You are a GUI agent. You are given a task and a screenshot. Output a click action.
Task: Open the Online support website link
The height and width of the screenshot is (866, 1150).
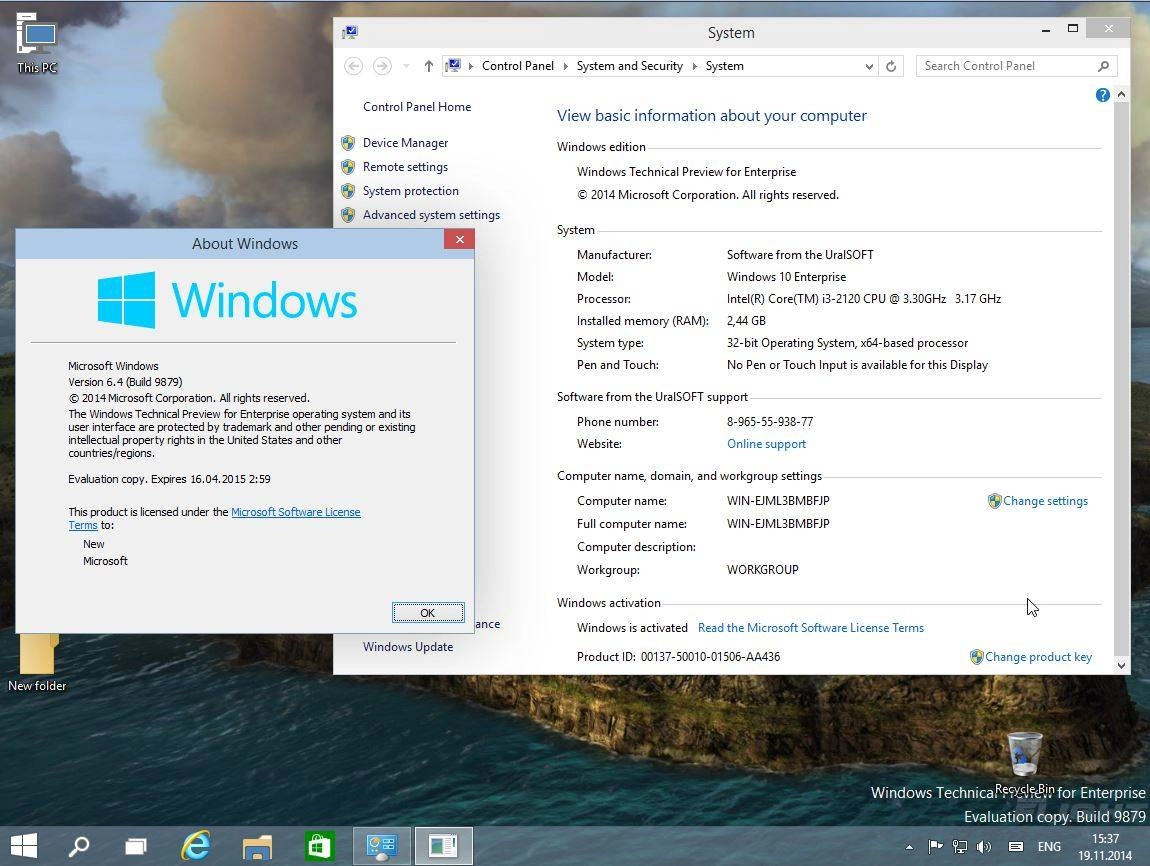pyautogui.click(x=766, y=444)
